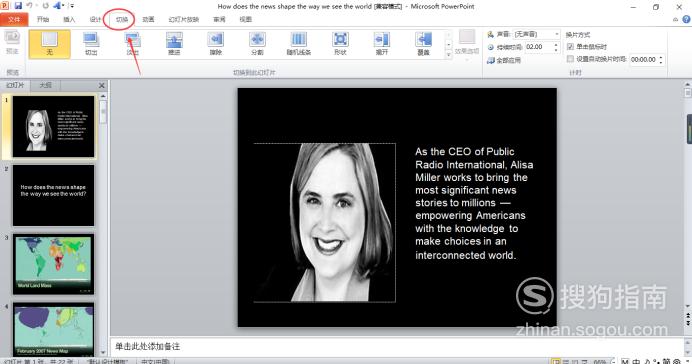Toggle the 单击鼠标时 On Mouse Click checkbox
Screen dimensions: 692x364
570,46
